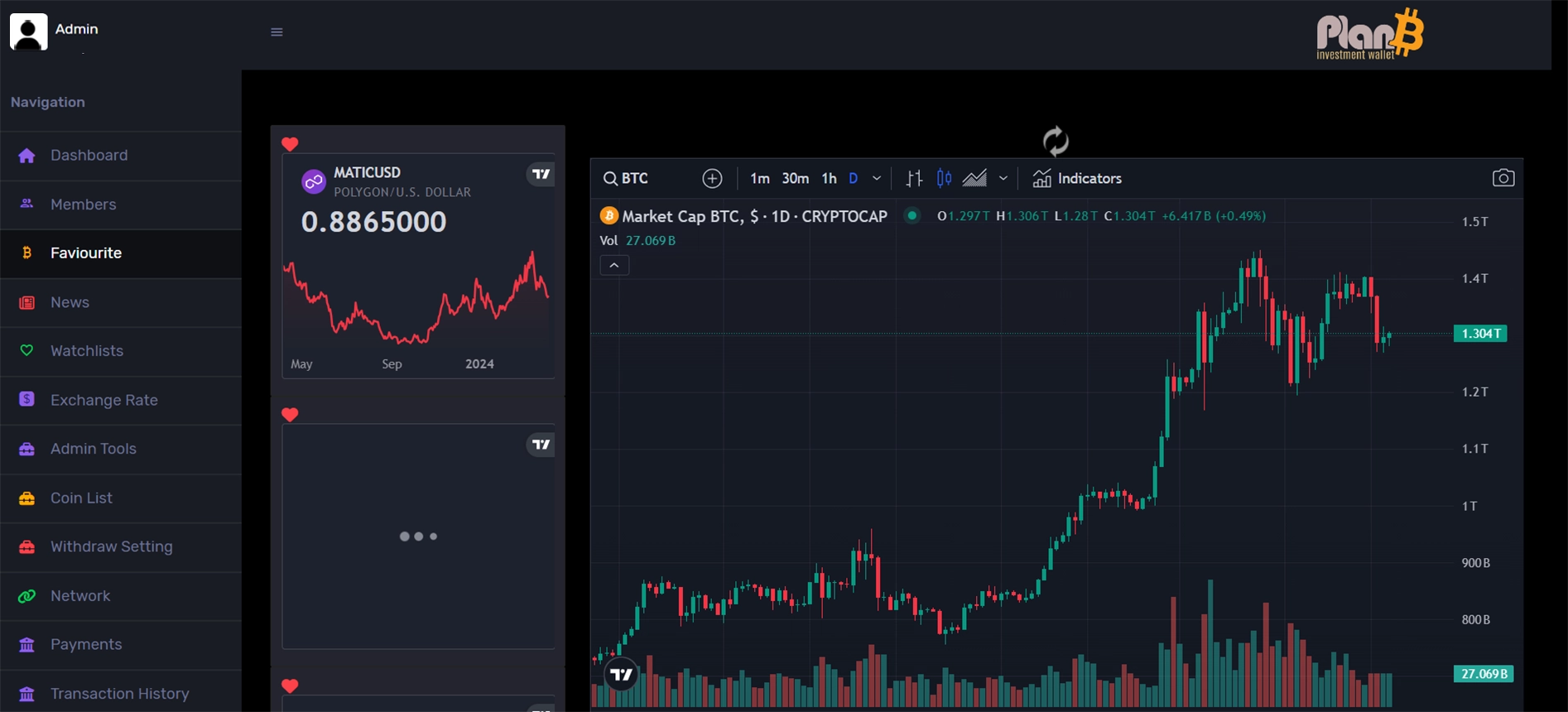Open the Indicators button
The height and width of the screenshot is (712, 1568).
(x=1077, y=178)
